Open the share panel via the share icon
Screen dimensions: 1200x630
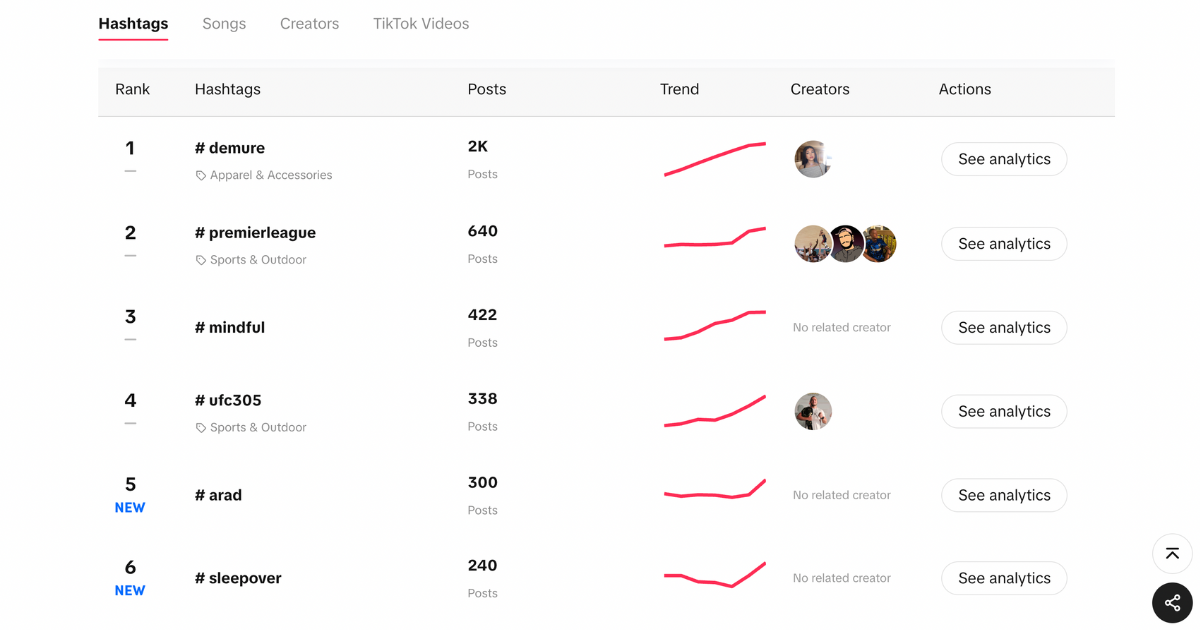point(1171,602)
